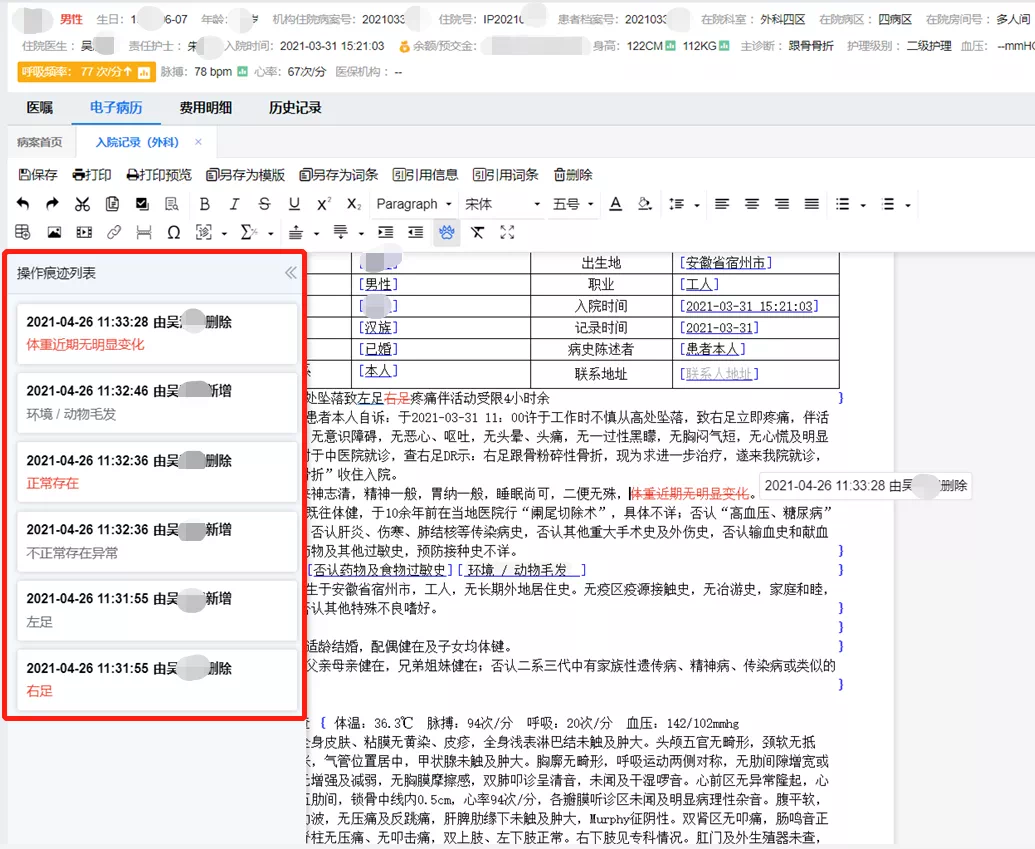Image resolution: width=1035 pixels, height=849 pixels.
Task: Open the text color picker
Action: coord(616,204)
